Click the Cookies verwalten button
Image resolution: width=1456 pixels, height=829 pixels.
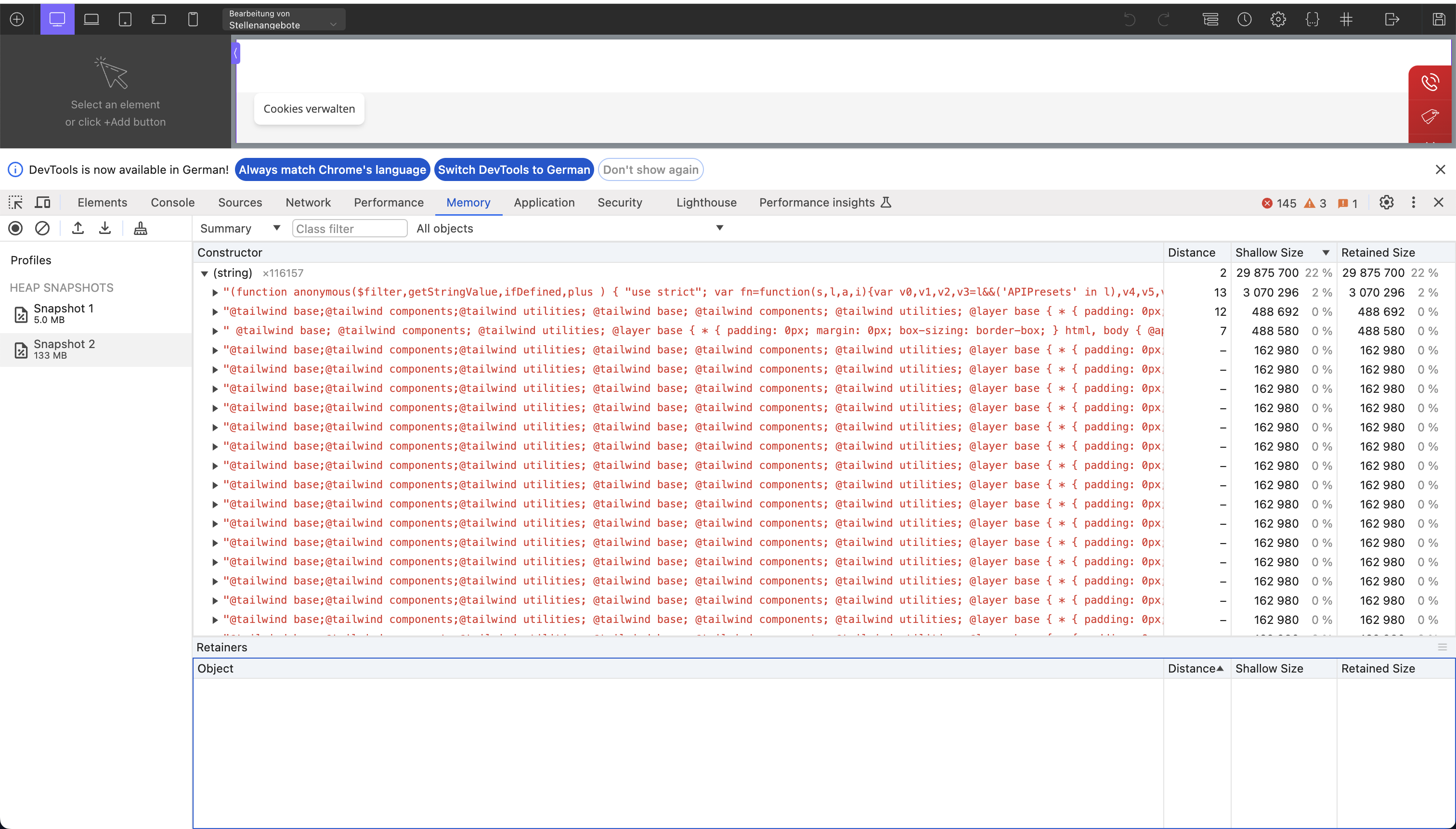coord(309,109)
